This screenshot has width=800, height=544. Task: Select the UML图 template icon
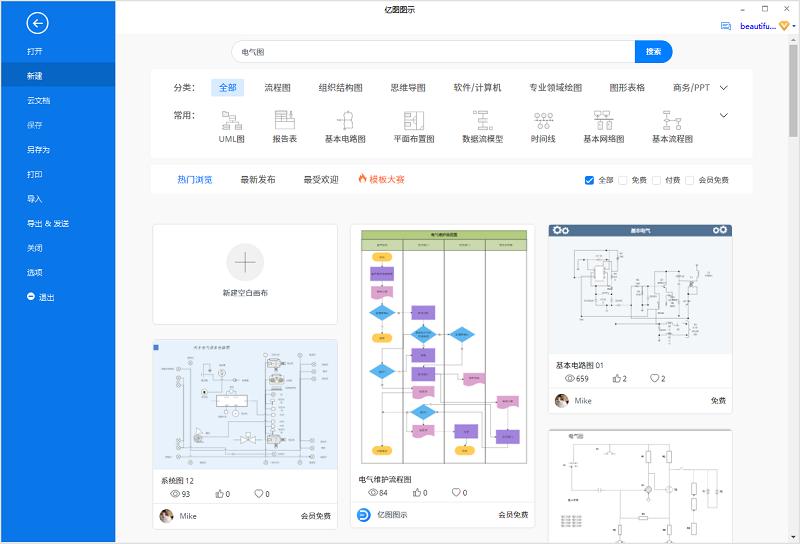click(232, 120)
